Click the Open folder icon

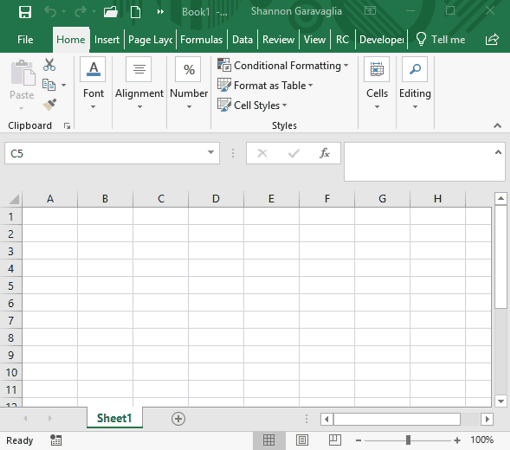(111, 12)
